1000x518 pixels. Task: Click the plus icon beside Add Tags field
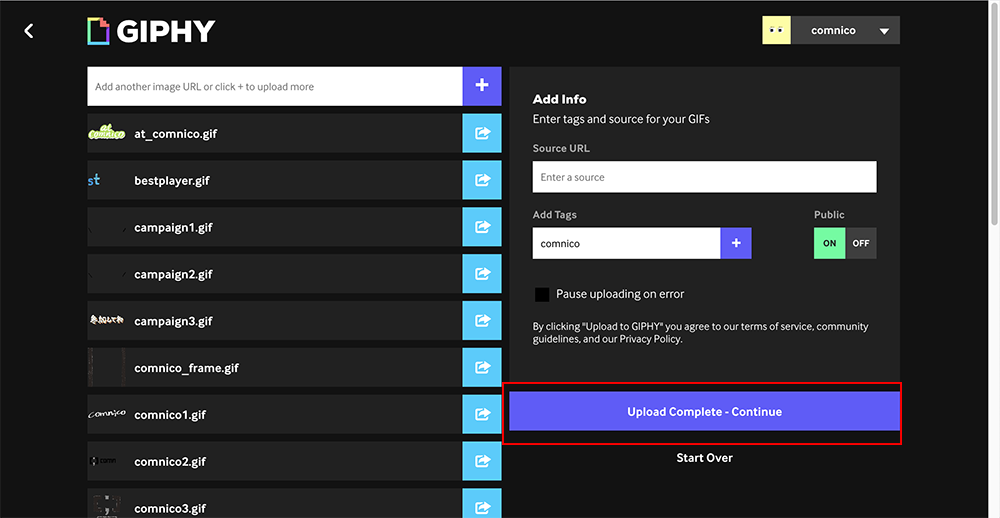(736, 243)
